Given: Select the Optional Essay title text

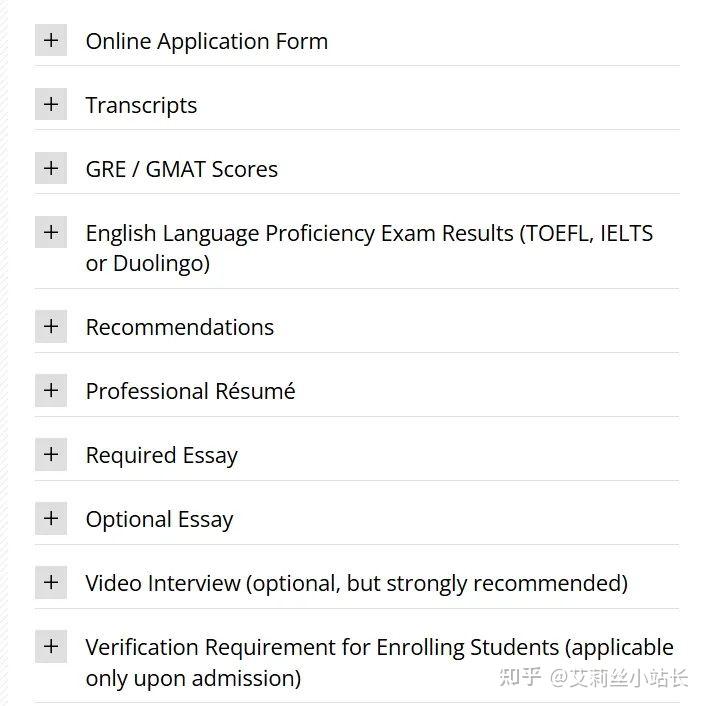Looking at the screenshot, I should (159, 519).
